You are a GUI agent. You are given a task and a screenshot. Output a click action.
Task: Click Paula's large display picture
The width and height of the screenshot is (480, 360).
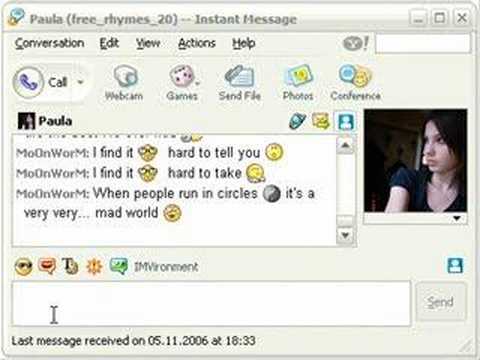(415, 161)
